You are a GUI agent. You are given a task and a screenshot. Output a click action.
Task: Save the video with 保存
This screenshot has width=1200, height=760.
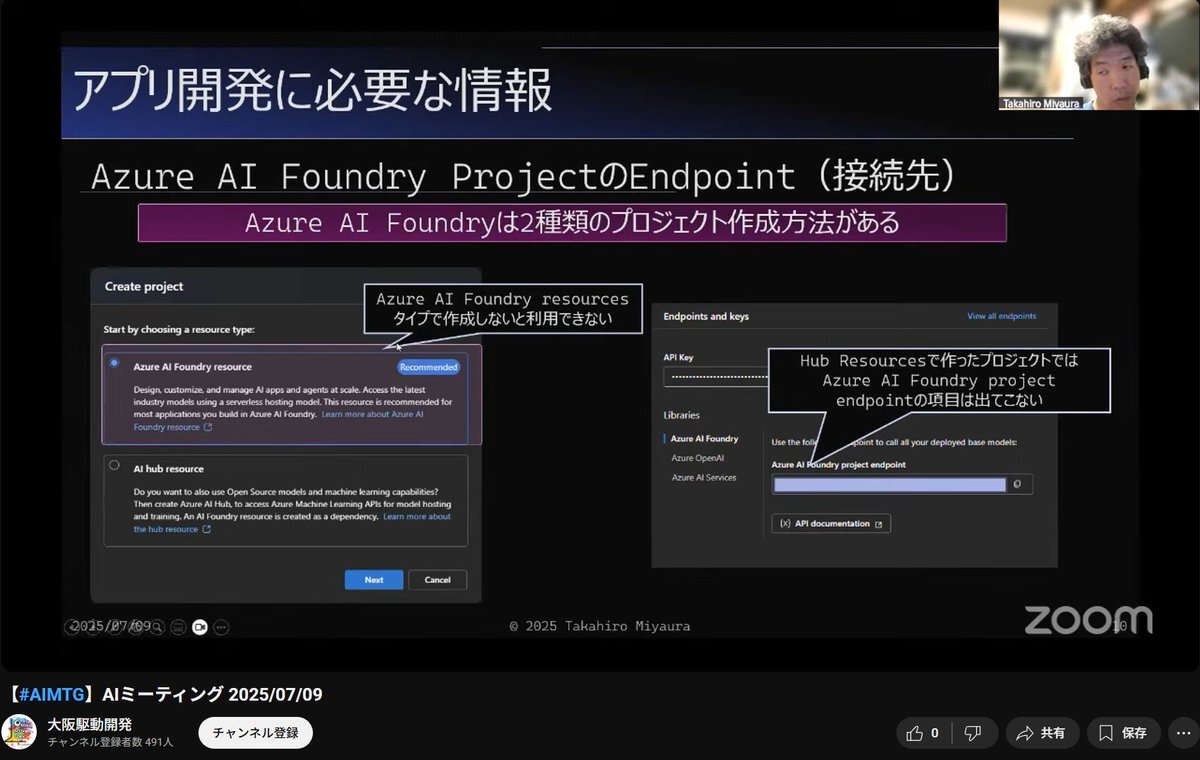(x=1123, y=733)
